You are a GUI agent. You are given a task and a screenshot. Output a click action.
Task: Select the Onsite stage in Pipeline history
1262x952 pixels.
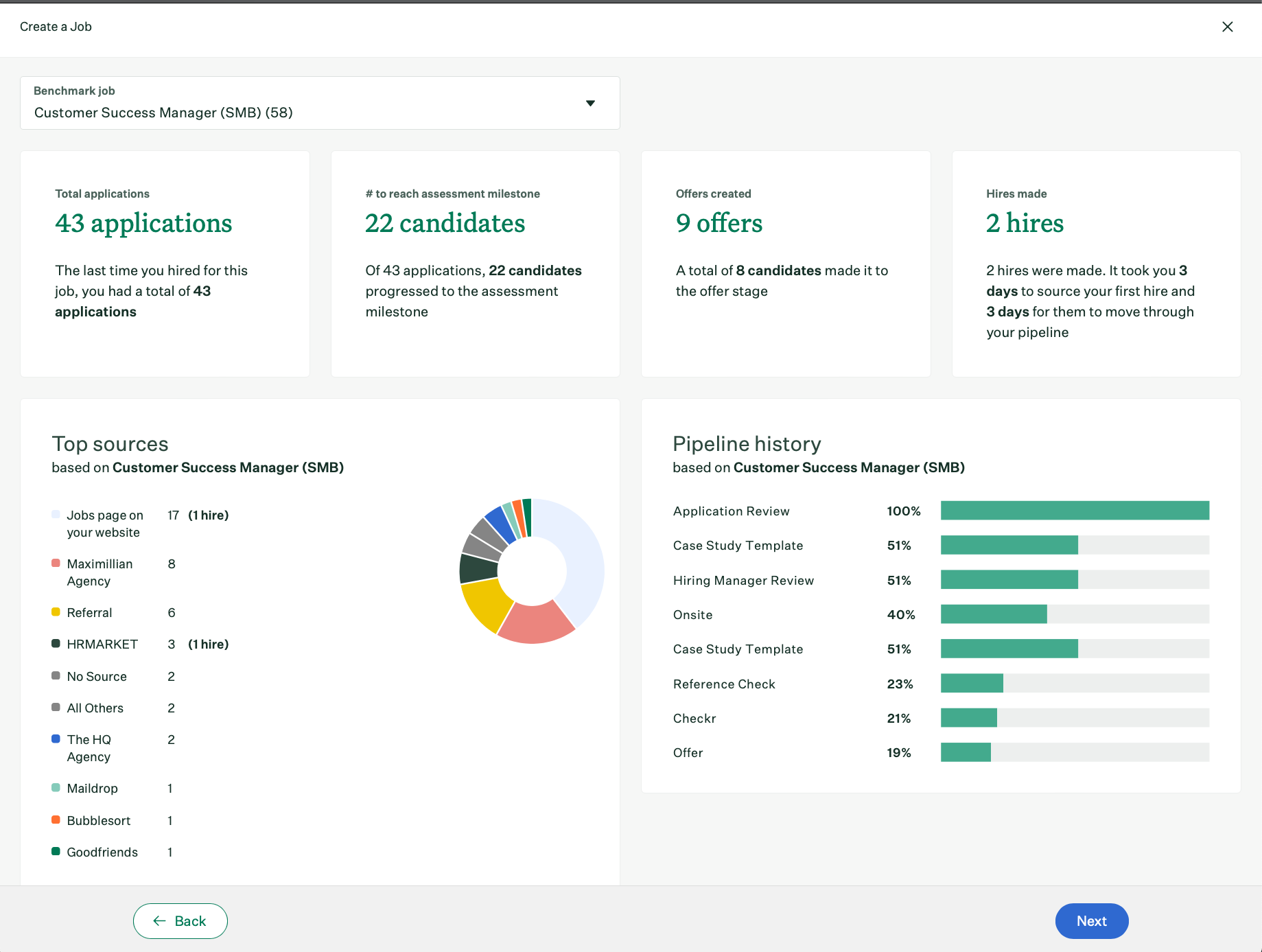pyautogui.click(x=692, y=614)
